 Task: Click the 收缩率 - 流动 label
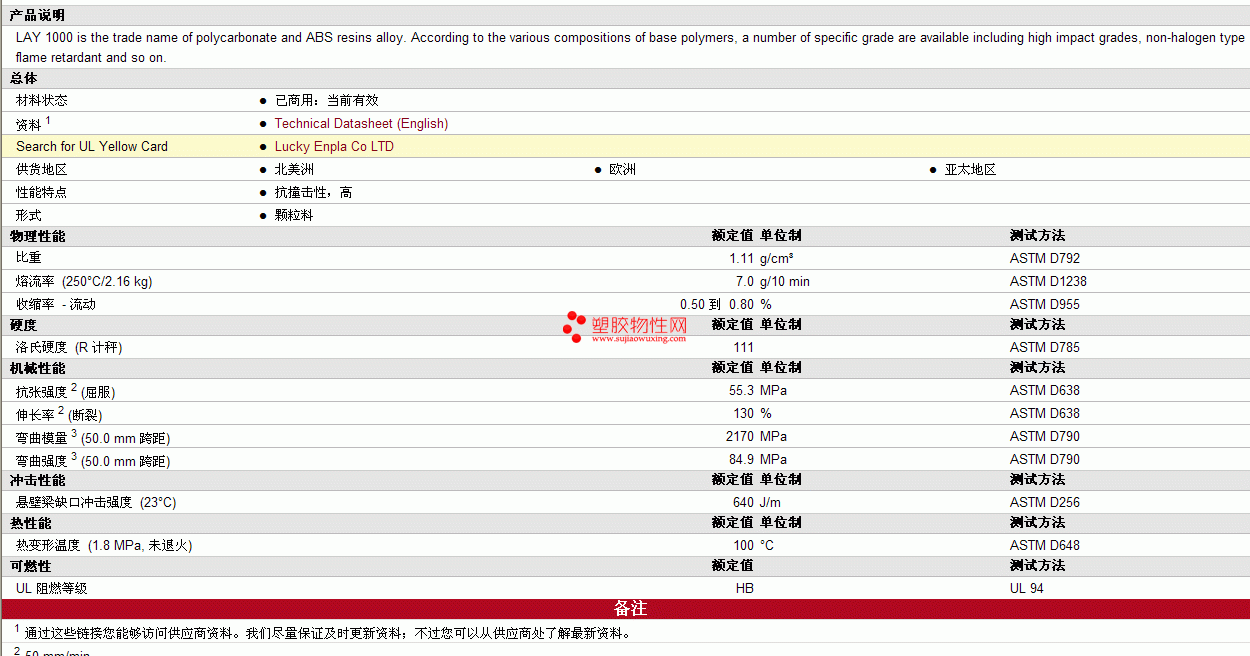click(56, 305)
